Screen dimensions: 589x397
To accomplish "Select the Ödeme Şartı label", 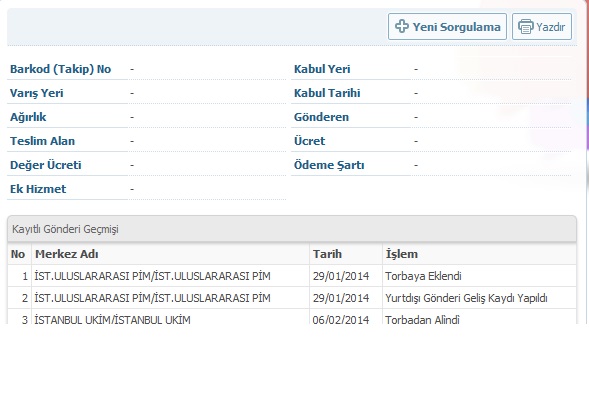I will [x=329, y=165].
